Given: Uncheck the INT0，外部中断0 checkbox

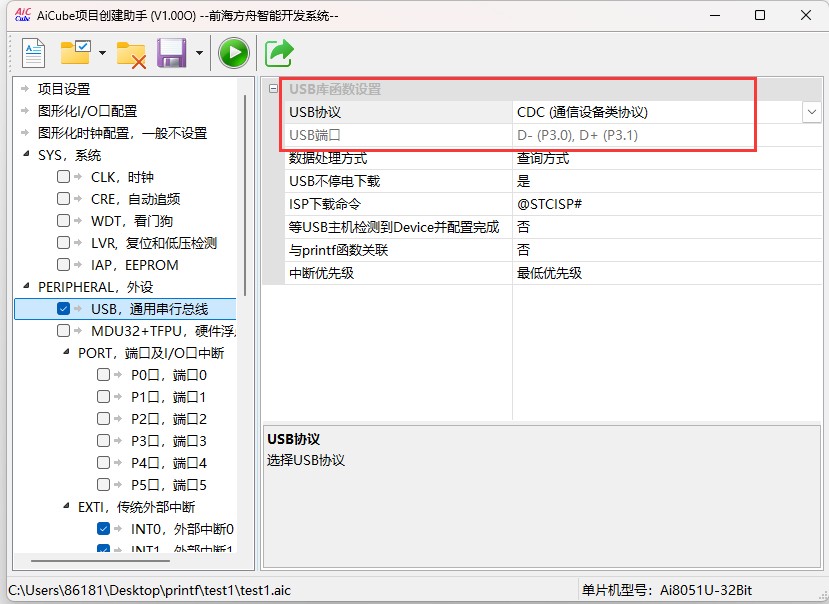Looking at the screenshot, I should pos(104,529).
